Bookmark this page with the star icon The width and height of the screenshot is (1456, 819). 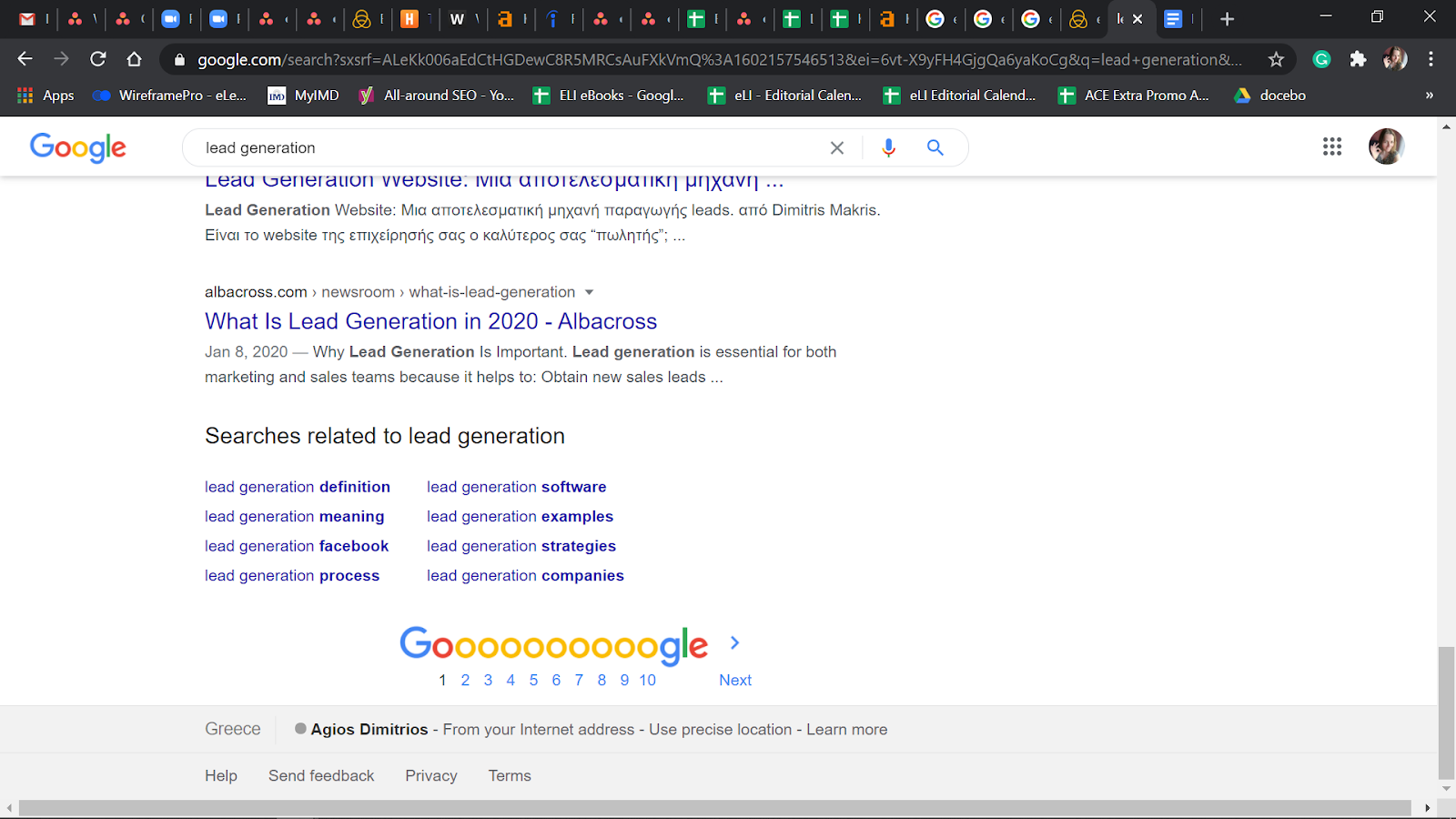[1276, 59]
